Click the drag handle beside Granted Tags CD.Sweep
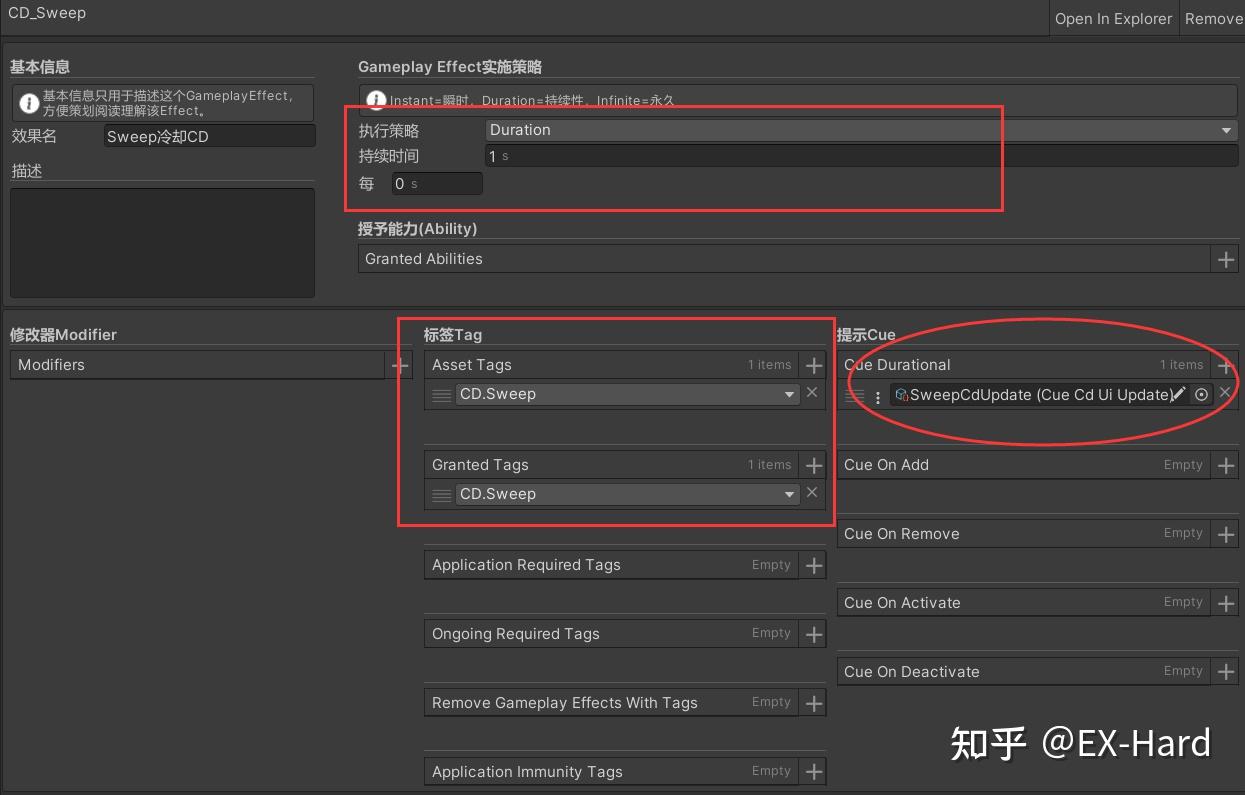 click(x=440, y=494)
